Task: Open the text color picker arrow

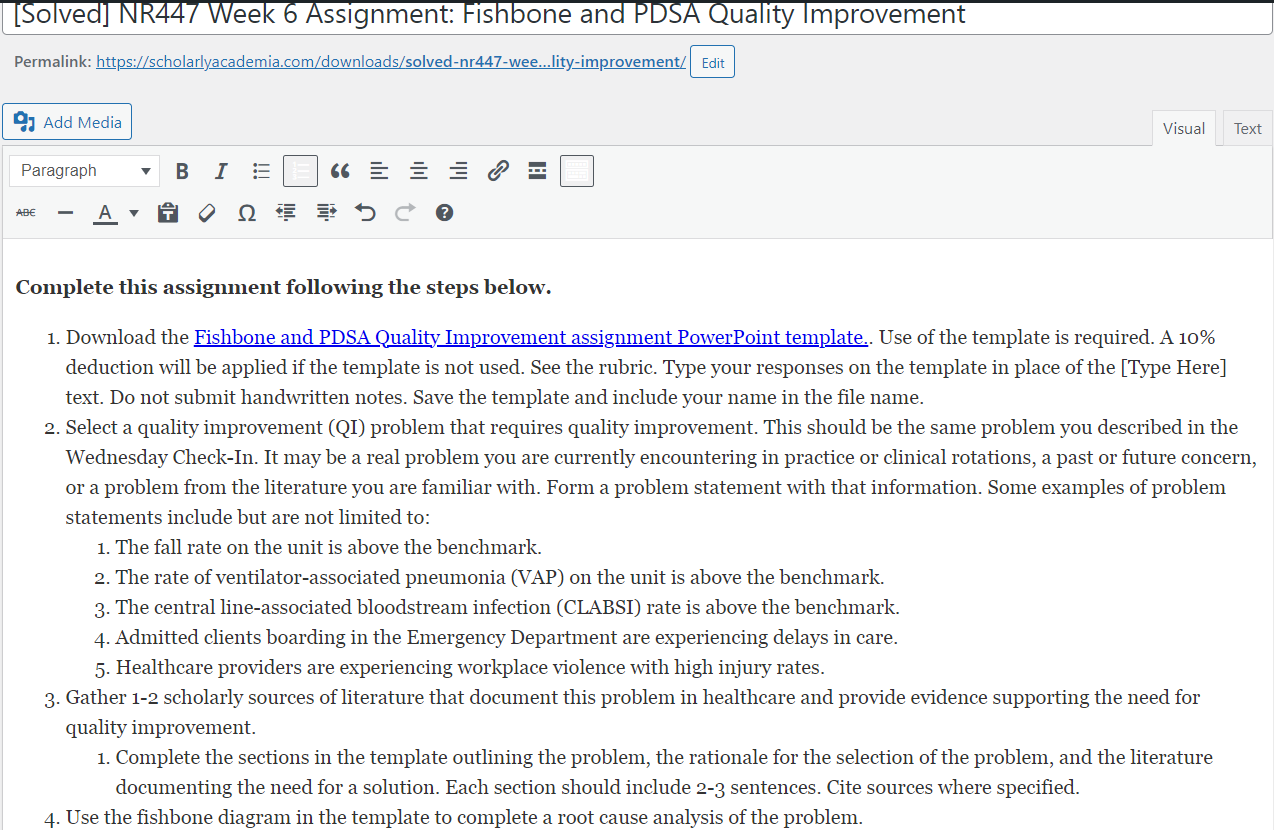Action: pyautogui.click(x=133, y=212)
